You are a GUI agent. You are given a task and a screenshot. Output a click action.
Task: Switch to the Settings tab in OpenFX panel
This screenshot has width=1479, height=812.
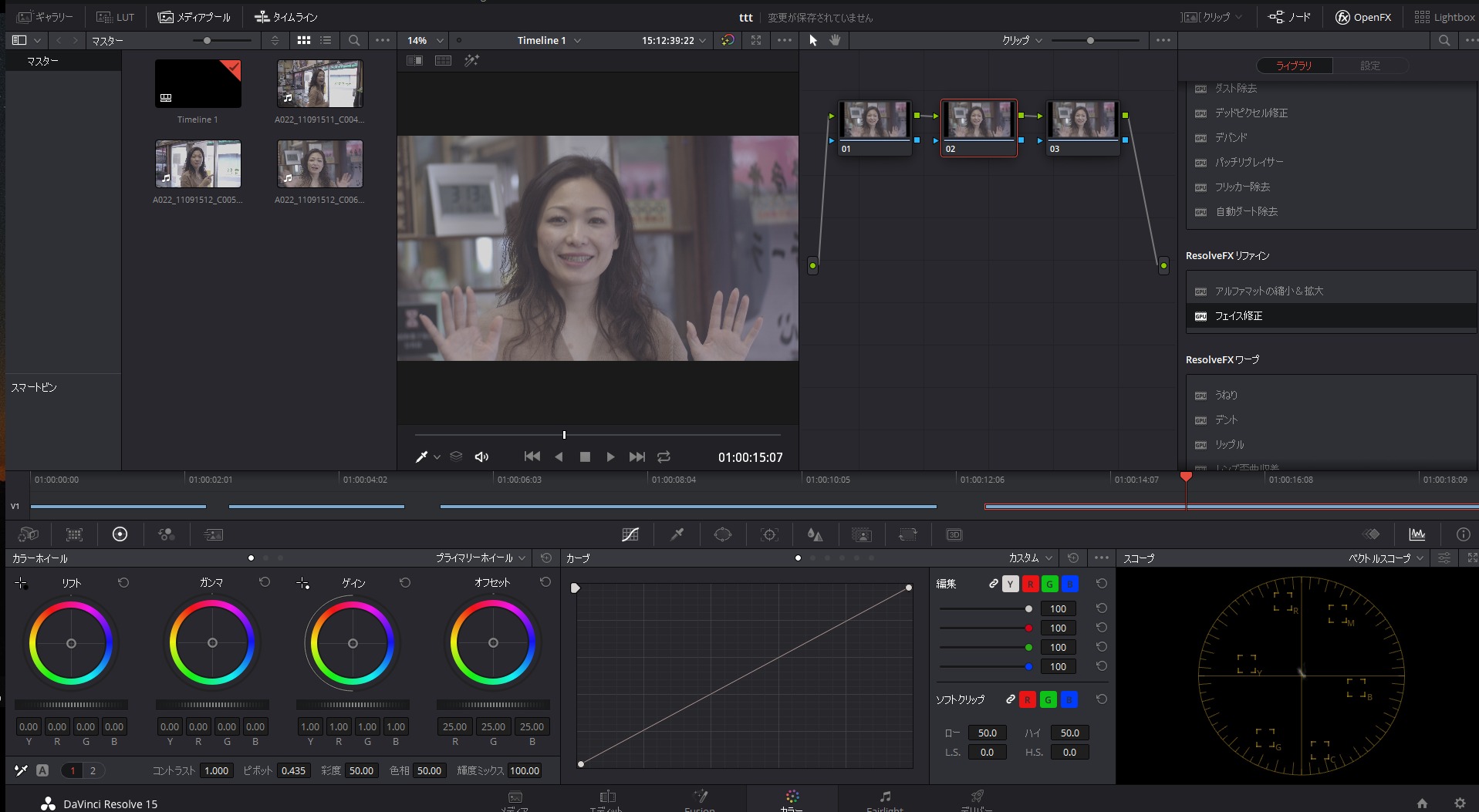pyautogui.click(x=1370, y=66)
